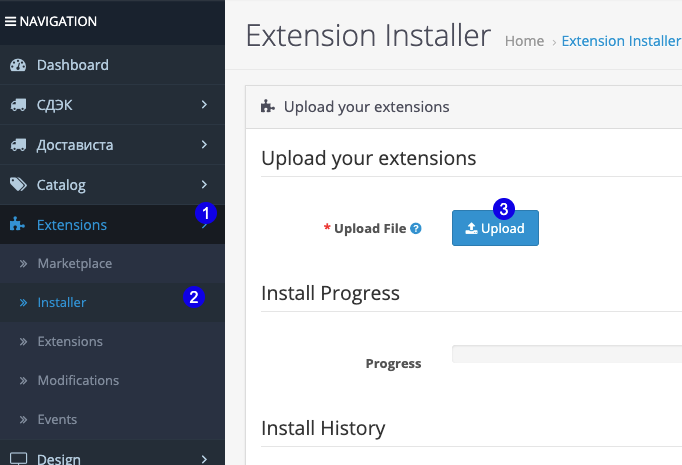The height and width of the screenshot is (465, 682).
Task: Click the install Progress bar
Action: [x=566, y=354]
